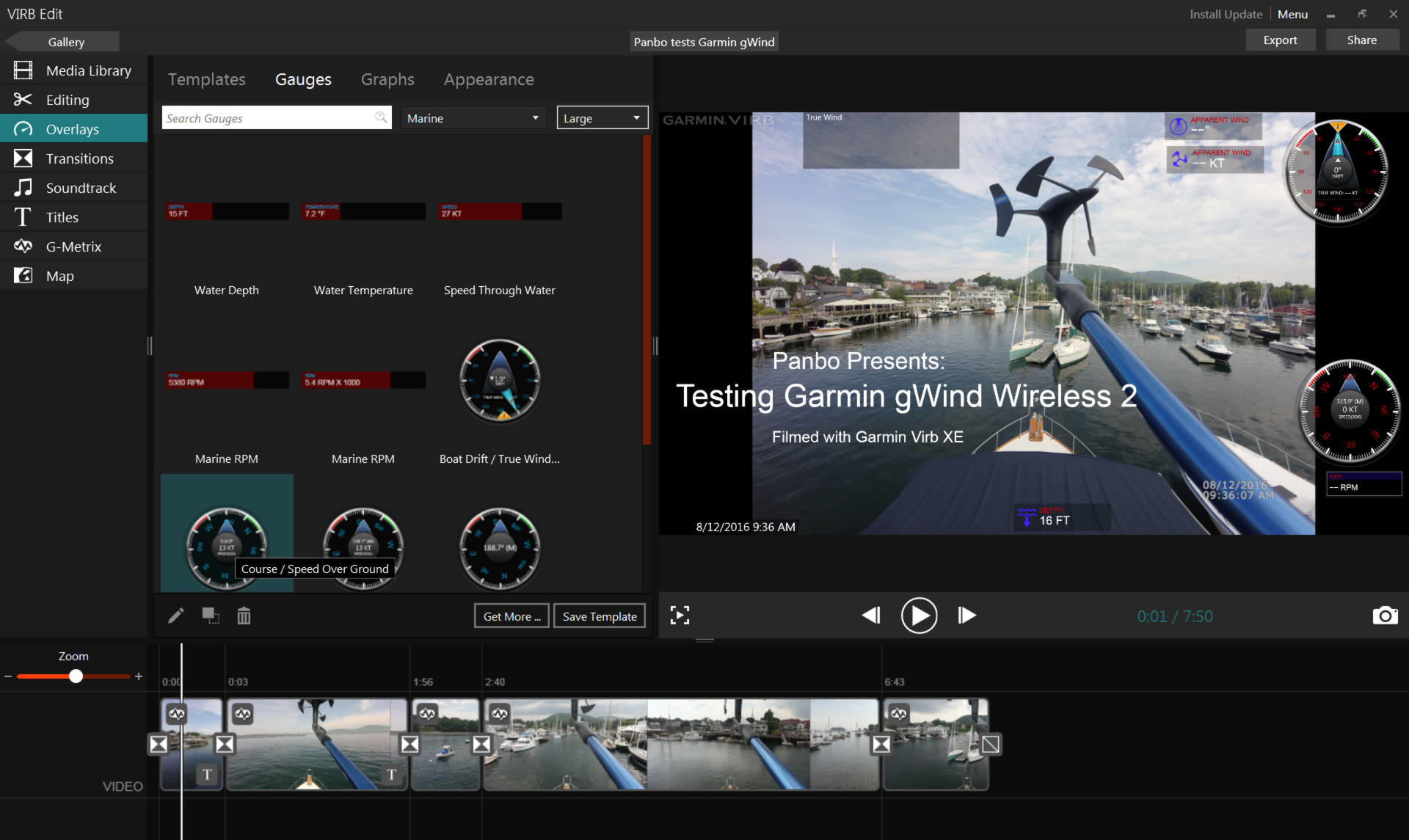1409x840 pixels.
Task: Step forward one frame
Action: [967, 616]
